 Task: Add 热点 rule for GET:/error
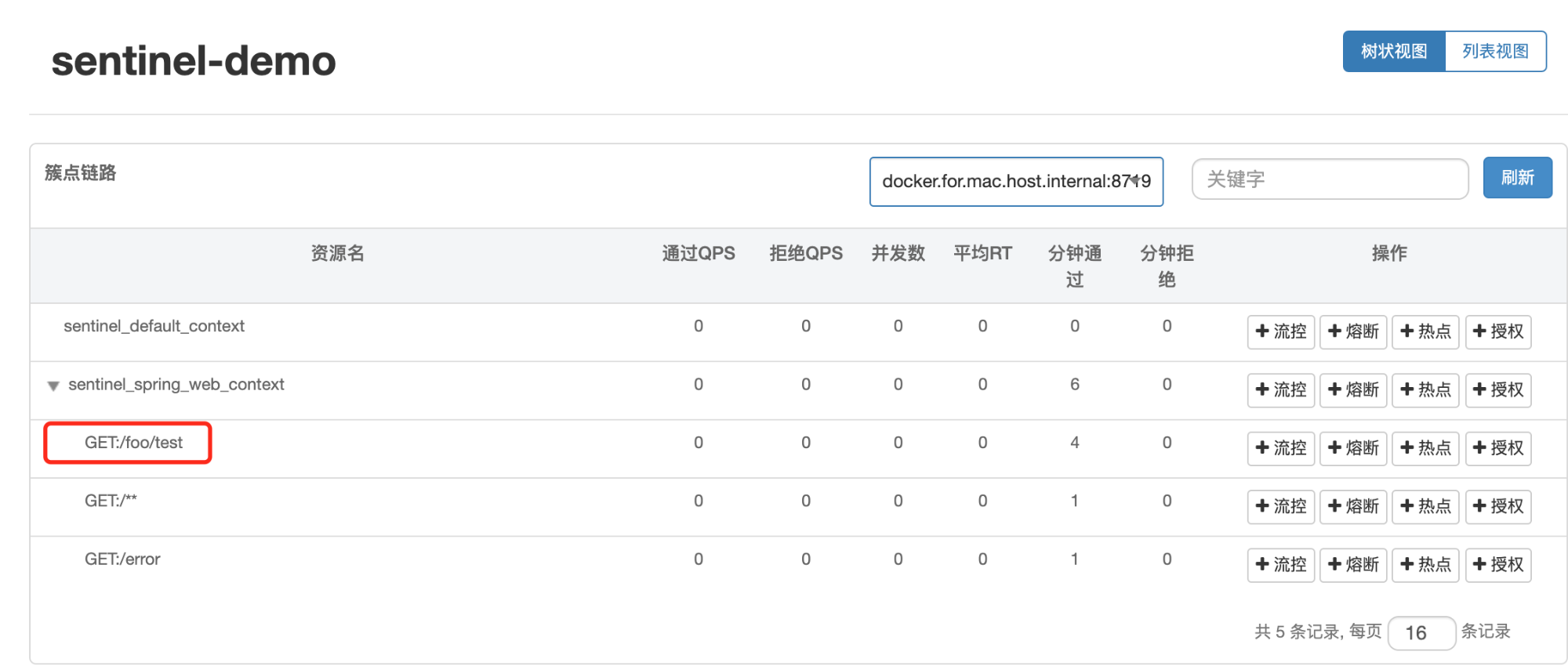(x=1425, y=565)
